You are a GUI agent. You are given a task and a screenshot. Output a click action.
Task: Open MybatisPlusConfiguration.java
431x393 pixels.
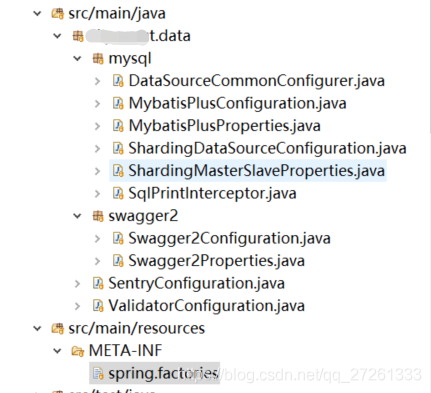237,104
